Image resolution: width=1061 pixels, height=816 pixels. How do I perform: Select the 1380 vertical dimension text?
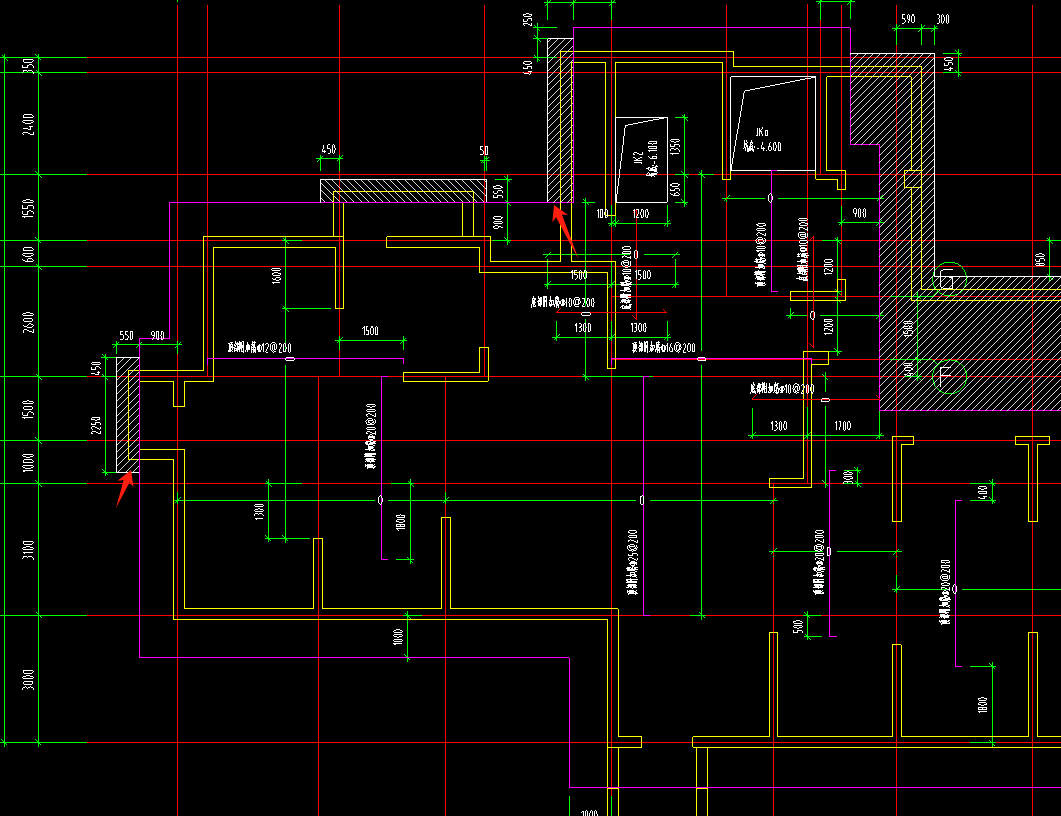click(259, 512)
